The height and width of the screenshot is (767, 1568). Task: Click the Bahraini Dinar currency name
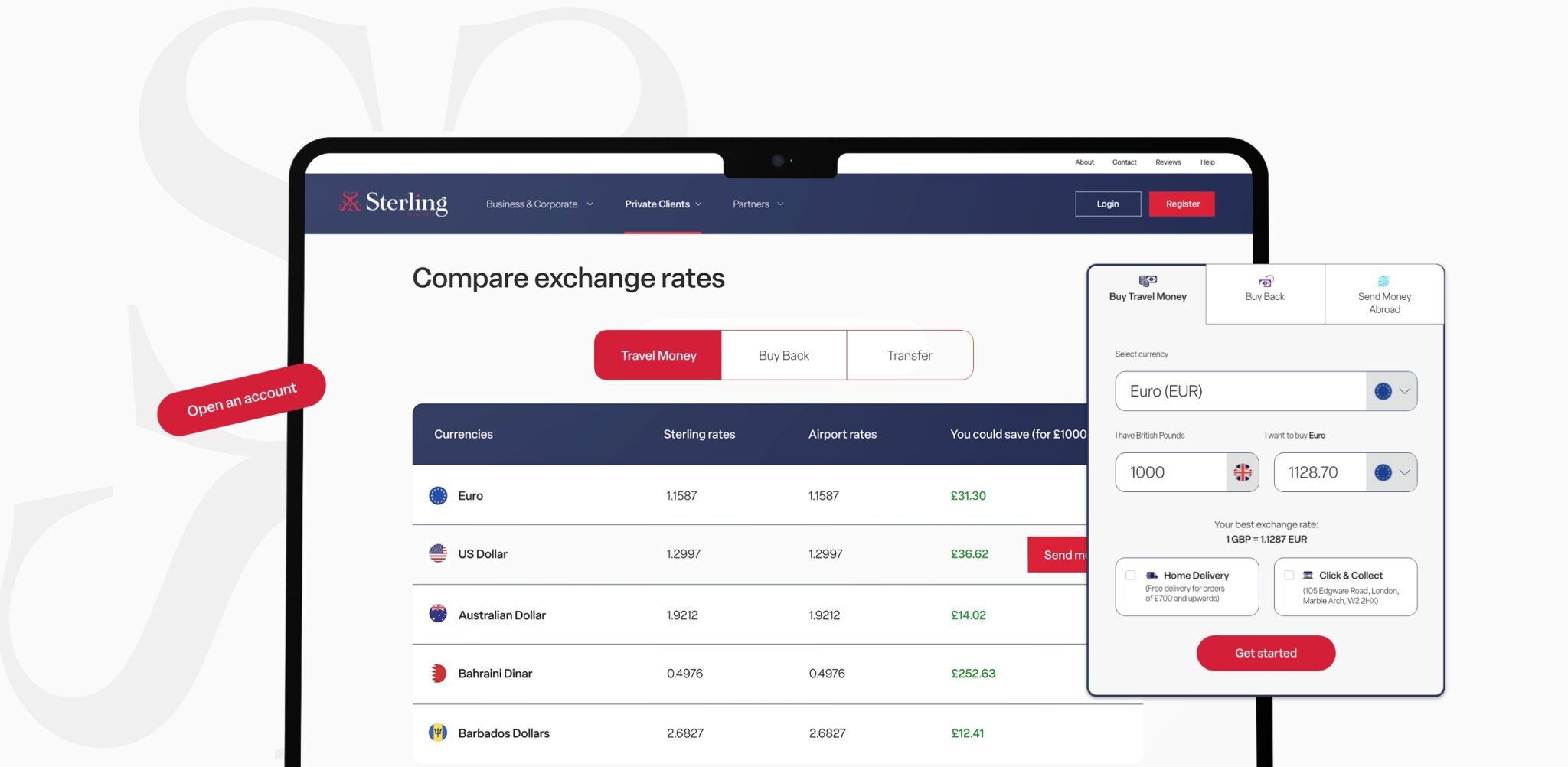[495, 674]
